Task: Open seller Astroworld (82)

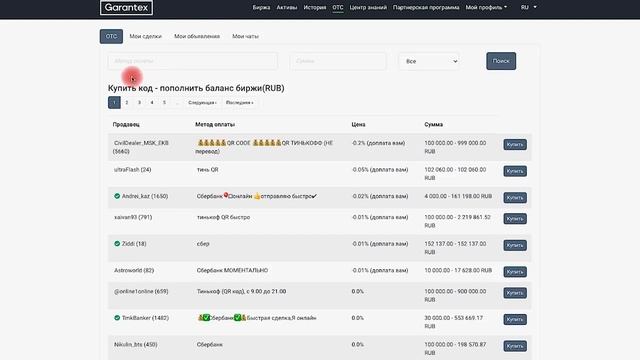Action: pyautogui.click(x=134, y=270)
